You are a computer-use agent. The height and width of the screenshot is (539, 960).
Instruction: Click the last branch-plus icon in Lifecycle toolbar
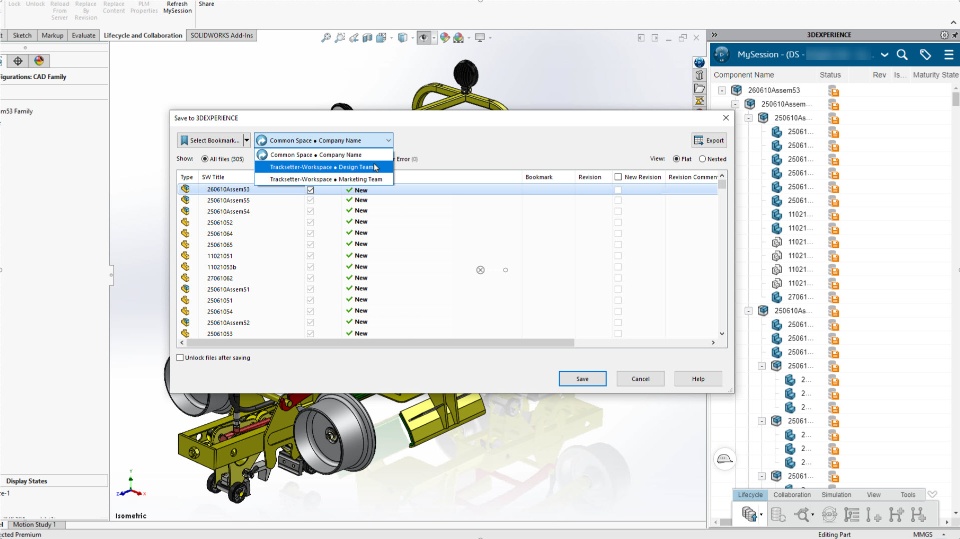(918, 514)
